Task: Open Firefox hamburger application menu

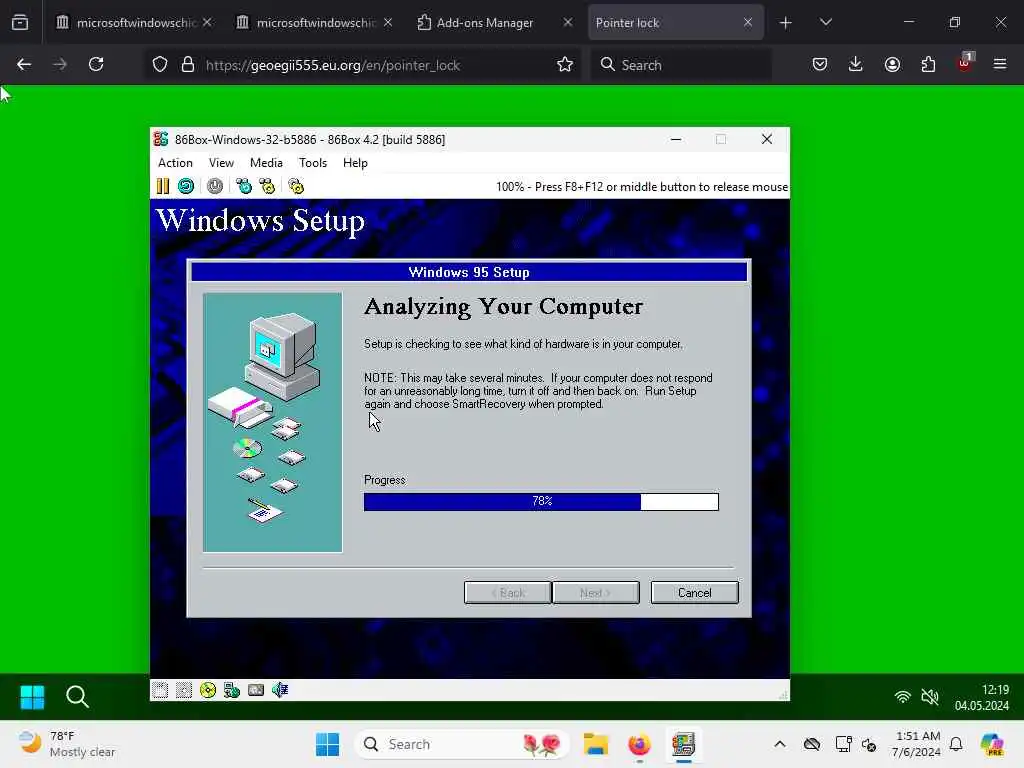Action: point(1000,64)
